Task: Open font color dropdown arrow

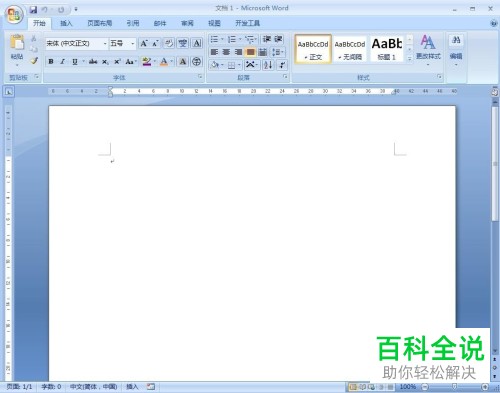Action: (171, 62)
